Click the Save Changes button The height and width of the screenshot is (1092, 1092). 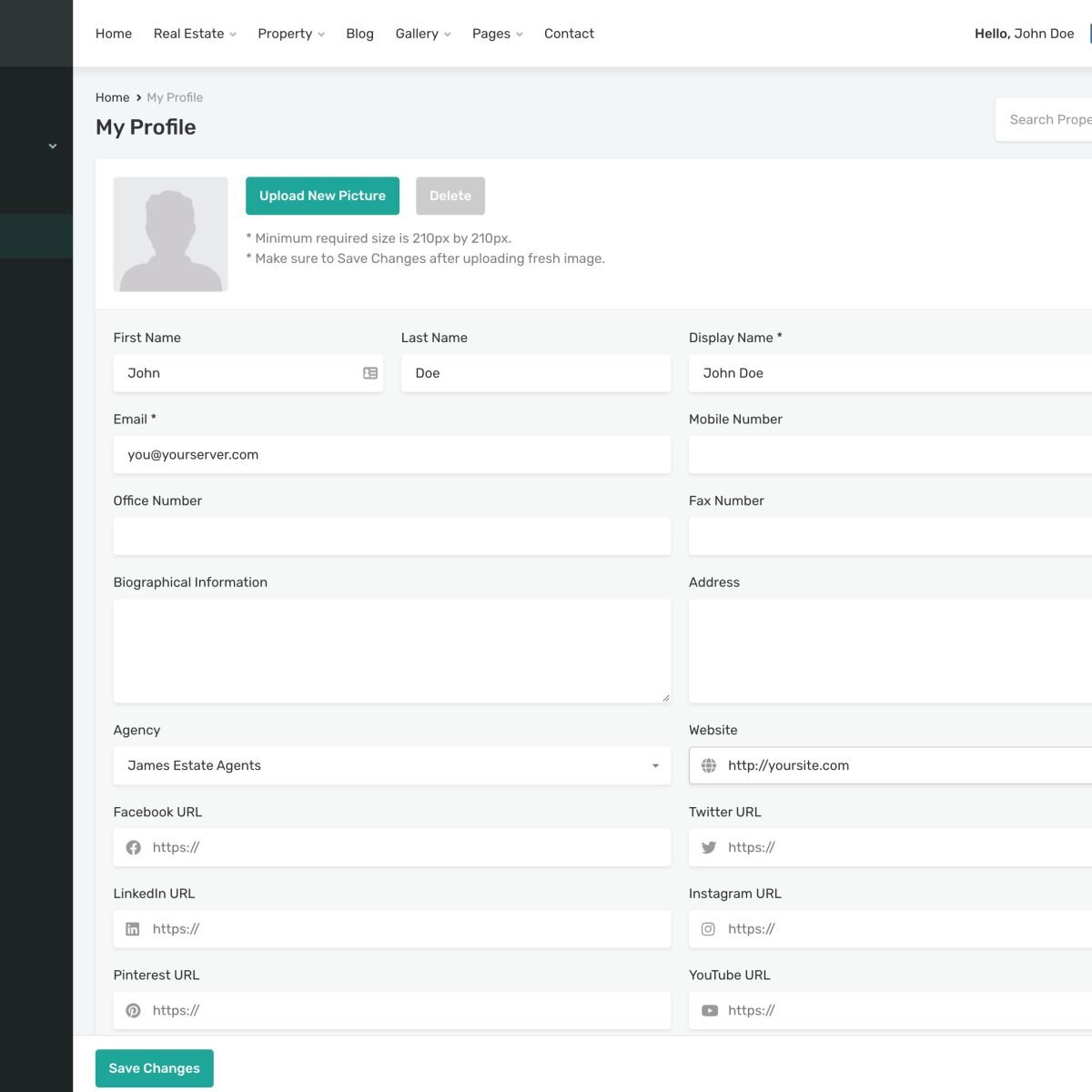[154, 1068]
